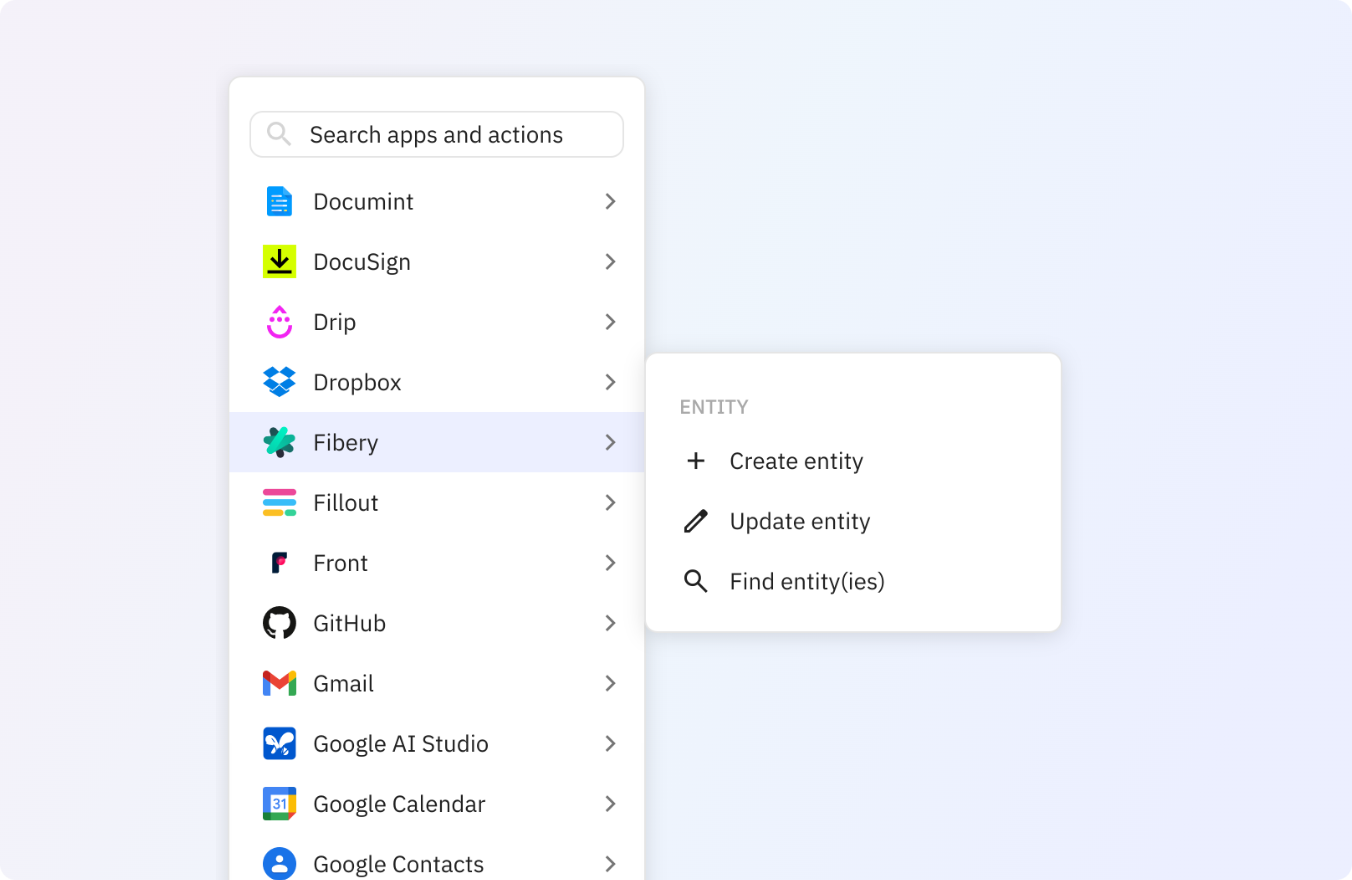This screenshot has height=880, width=1352.
Task: Click the Dropbox app icon
Action: point(279,382)
